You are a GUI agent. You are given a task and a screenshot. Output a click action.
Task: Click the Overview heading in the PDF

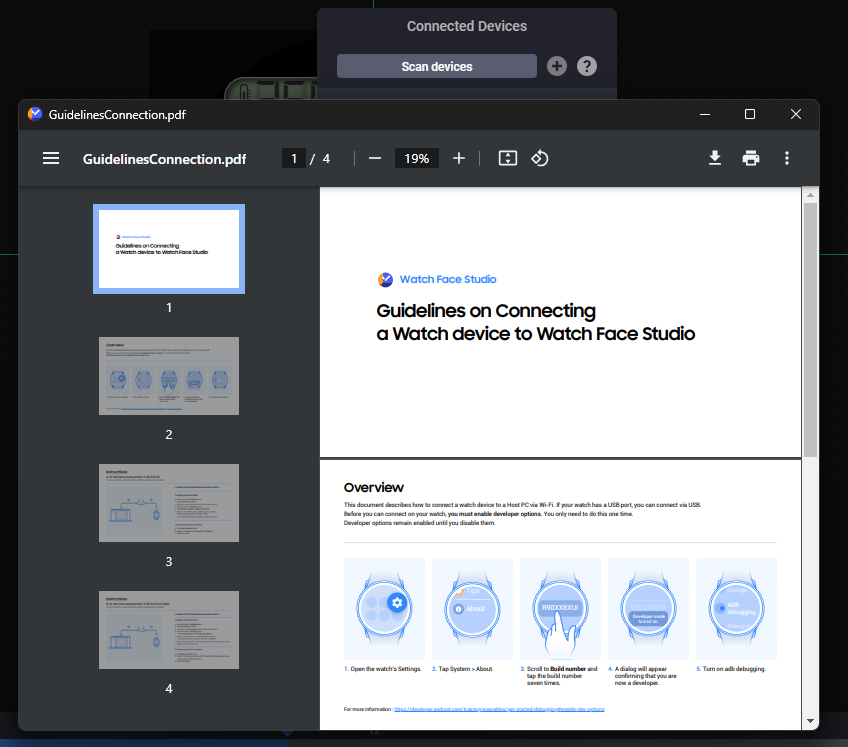tap(374, 487)
